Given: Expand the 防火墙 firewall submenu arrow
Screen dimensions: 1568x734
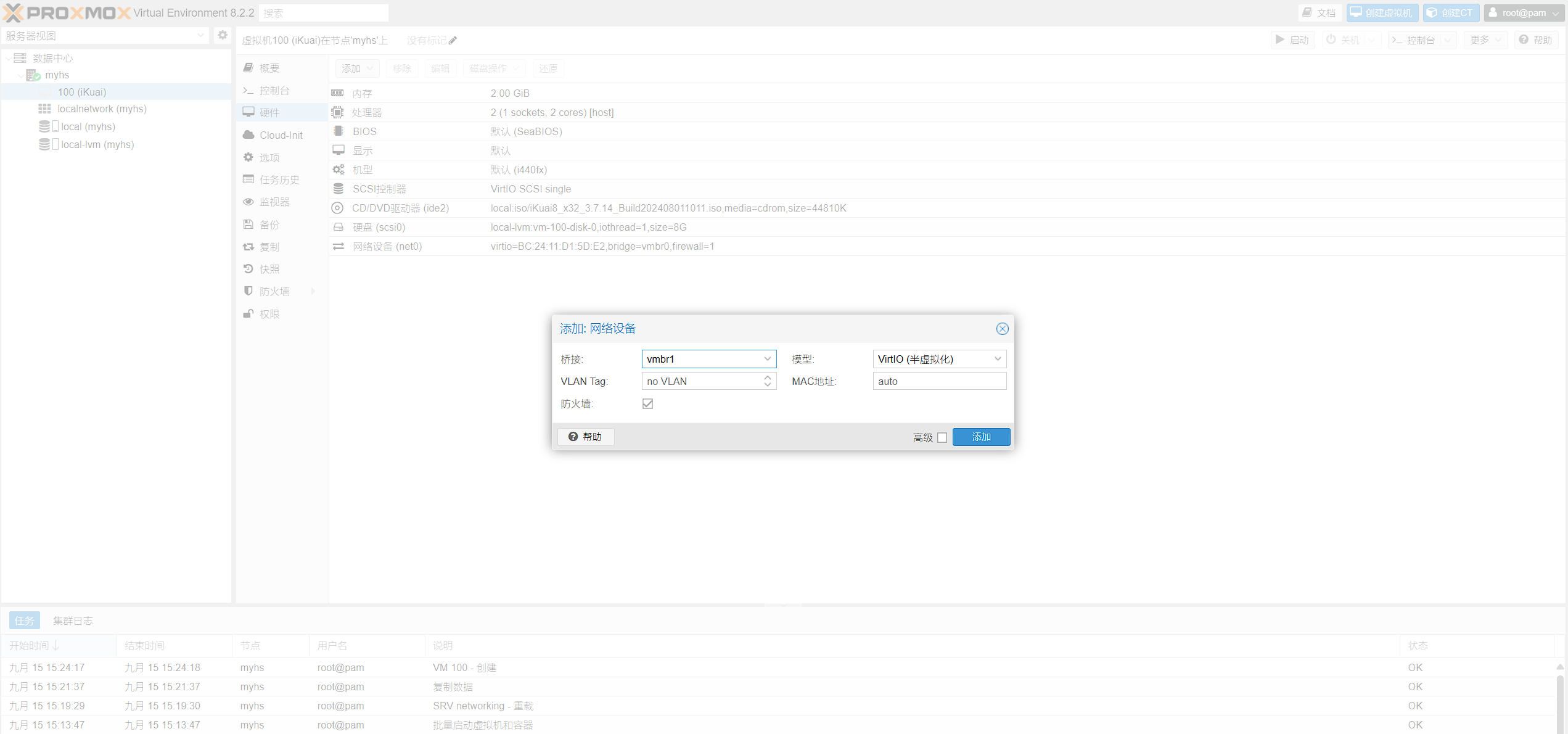Looking at the screenshot, I should pos(313,291).
